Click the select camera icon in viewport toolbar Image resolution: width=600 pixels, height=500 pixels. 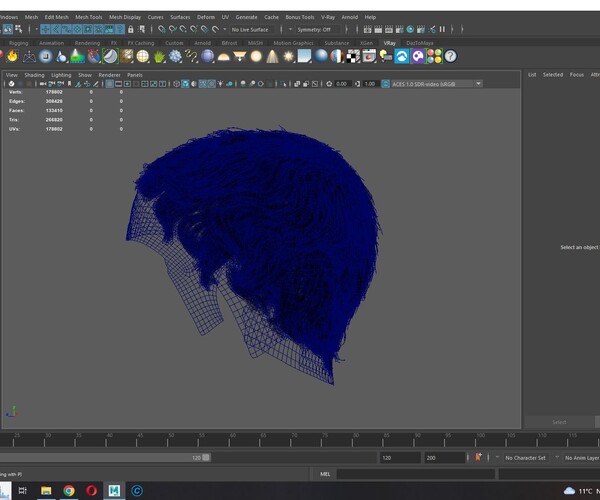[x=43, y=84]
